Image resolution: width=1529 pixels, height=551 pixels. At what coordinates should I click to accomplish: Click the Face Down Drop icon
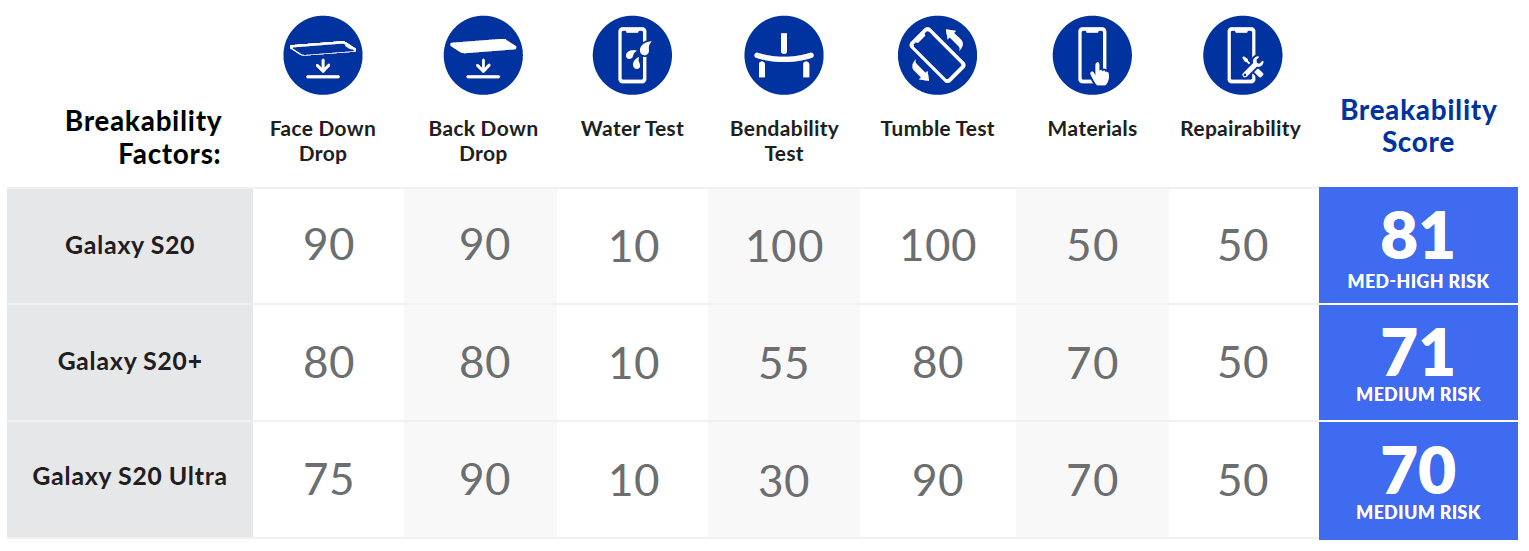tap(323, 55)
